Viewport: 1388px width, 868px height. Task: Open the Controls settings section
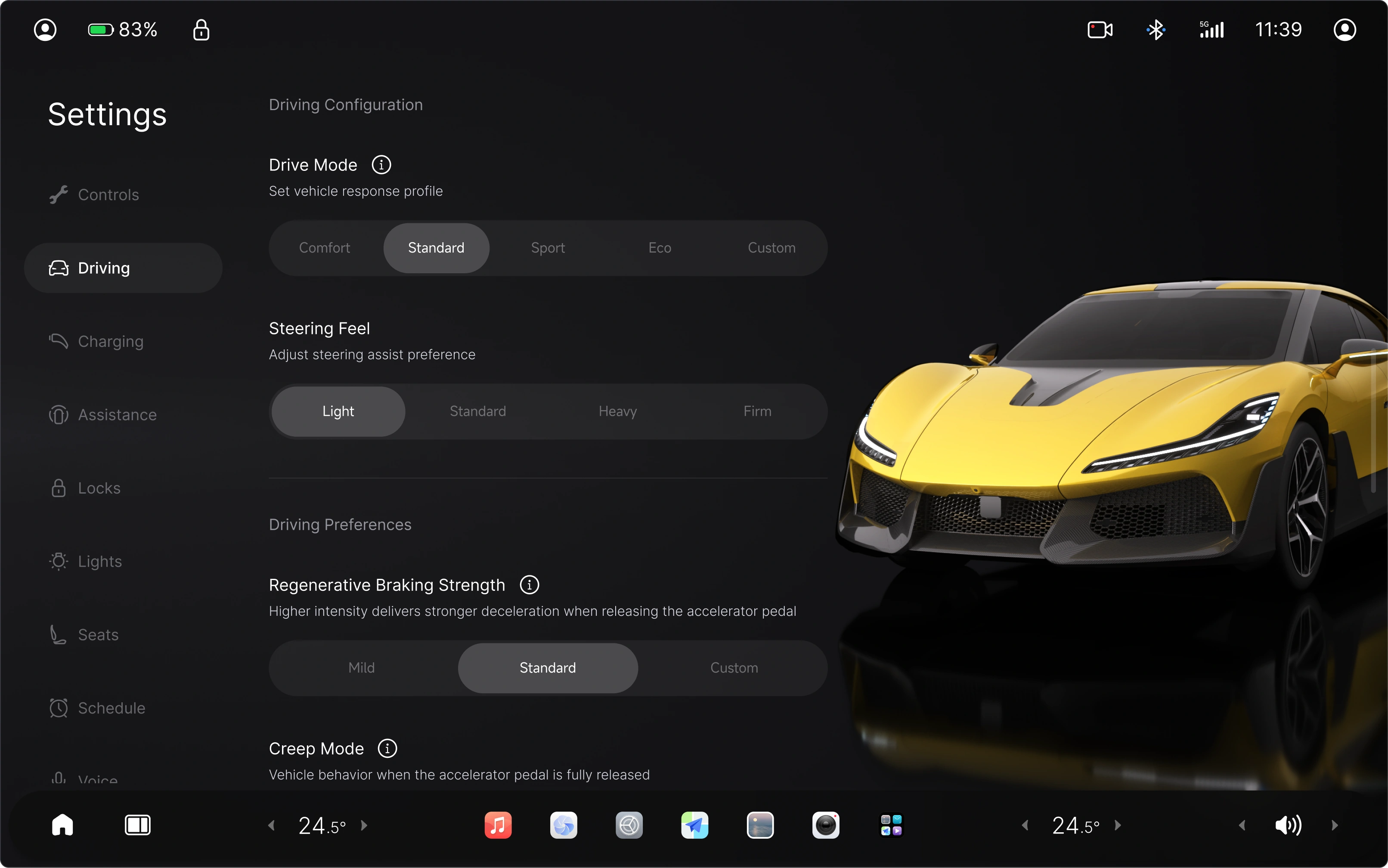(123, 195)
